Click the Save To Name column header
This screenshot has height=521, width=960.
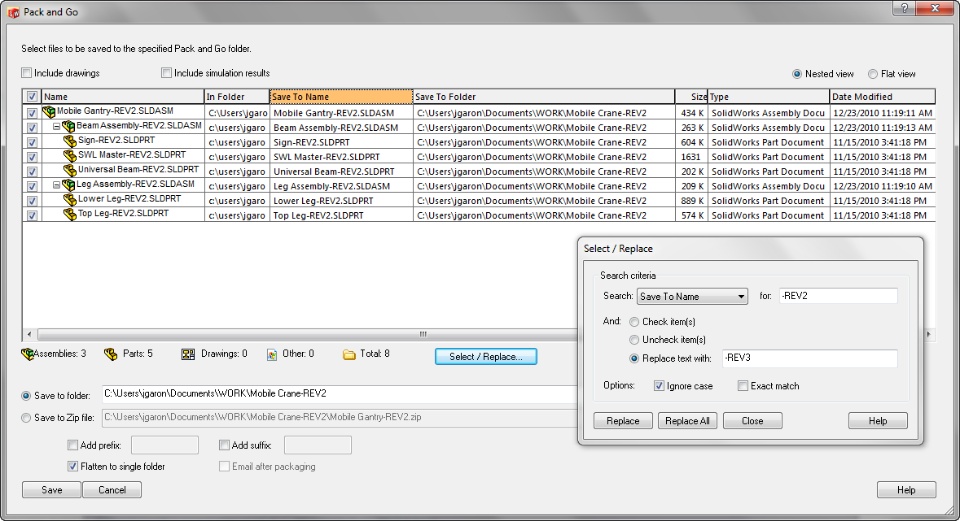(342, 97)
